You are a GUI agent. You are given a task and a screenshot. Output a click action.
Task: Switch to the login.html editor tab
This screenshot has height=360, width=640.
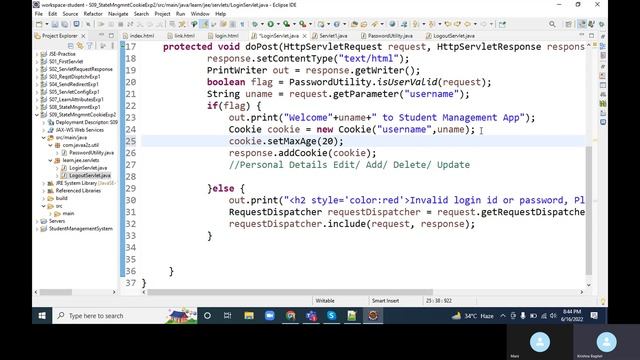point(223,36)
